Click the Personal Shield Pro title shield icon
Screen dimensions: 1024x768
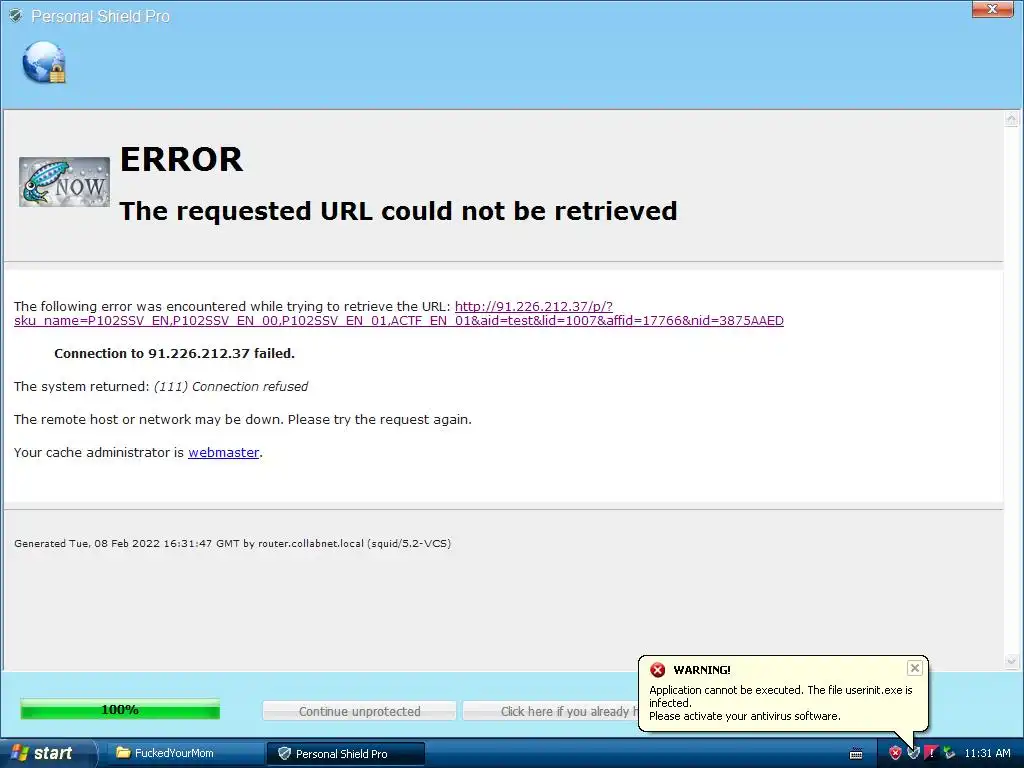point(16,16)
